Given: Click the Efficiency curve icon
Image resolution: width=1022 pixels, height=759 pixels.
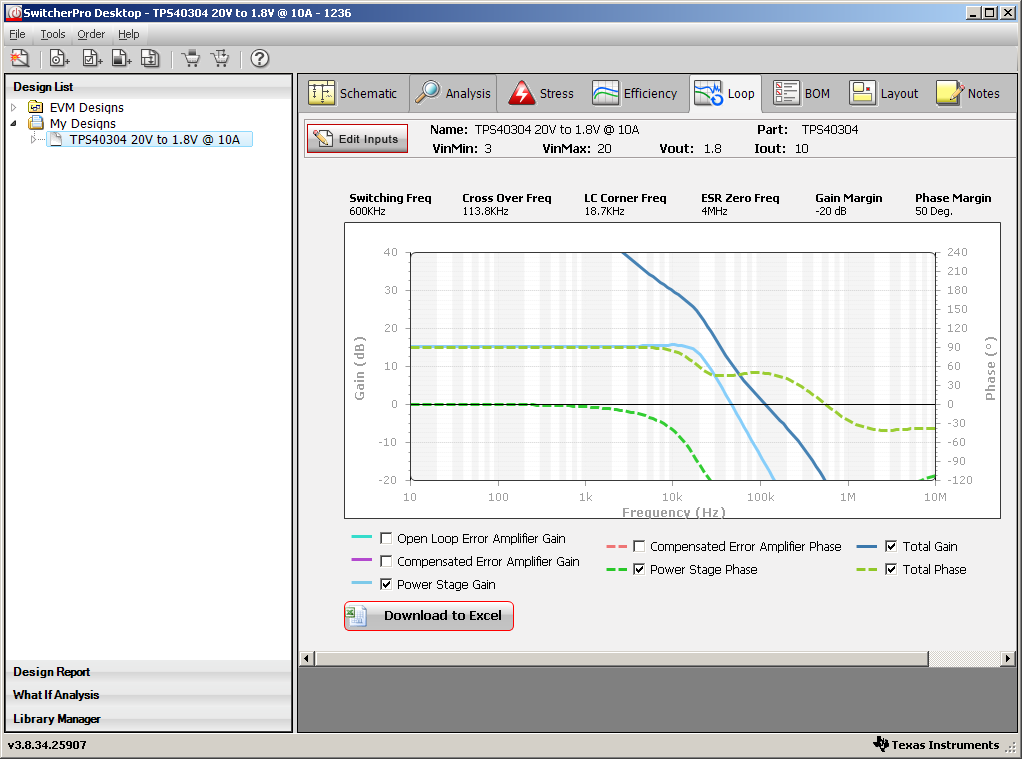Looking at the screenshot, I should [606, 93].
